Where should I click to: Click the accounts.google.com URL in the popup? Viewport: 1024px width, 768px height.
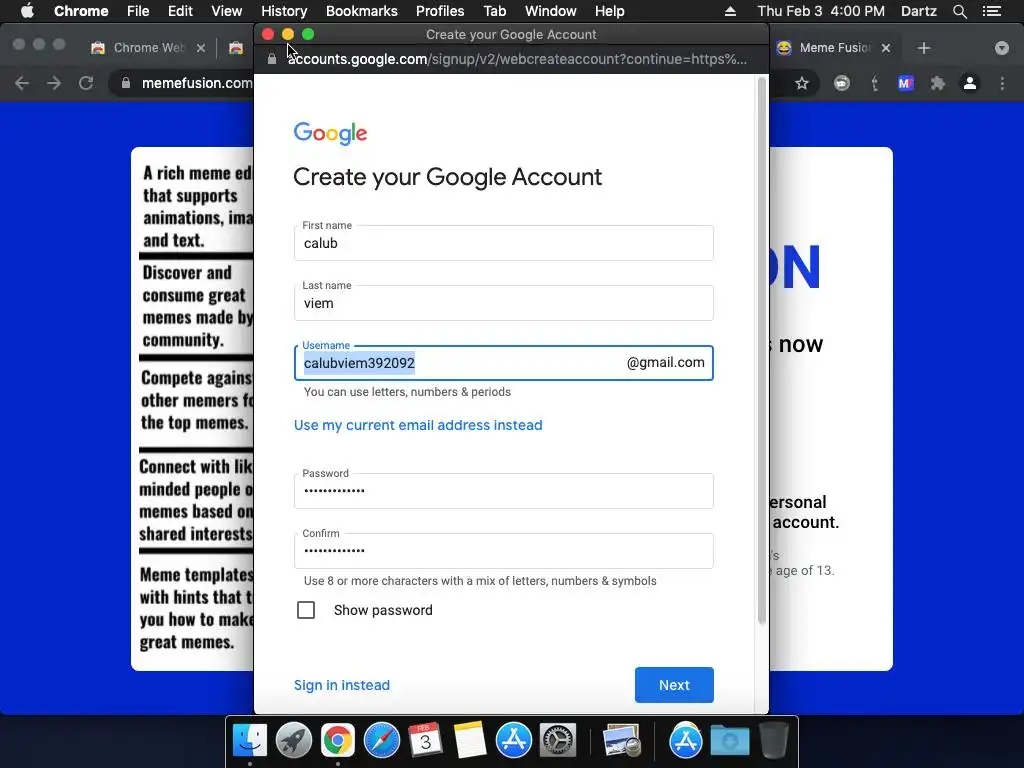tap(517, 59)
